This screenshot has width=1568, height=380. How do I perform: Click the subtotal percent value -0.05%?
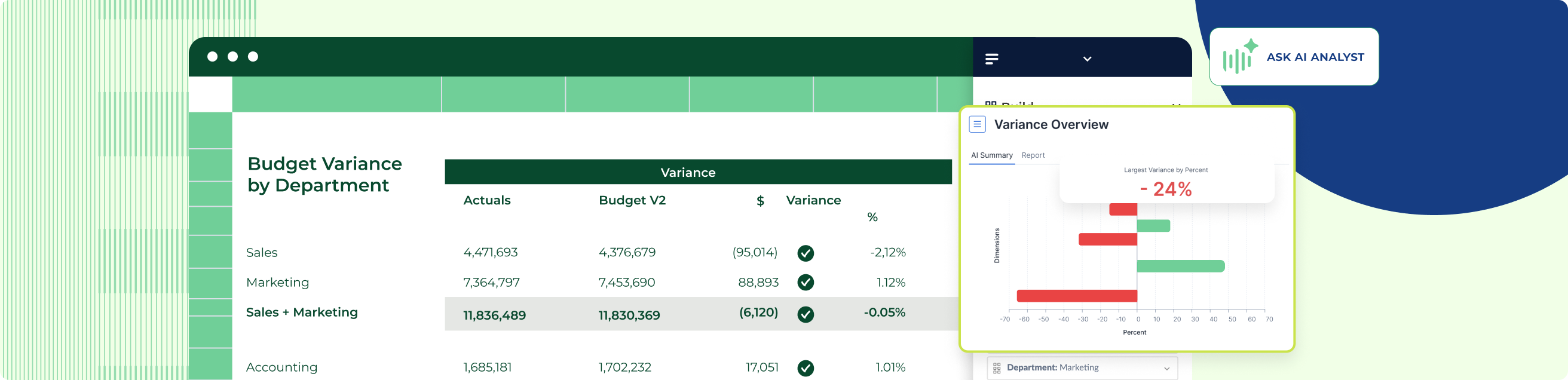point(884,312)
